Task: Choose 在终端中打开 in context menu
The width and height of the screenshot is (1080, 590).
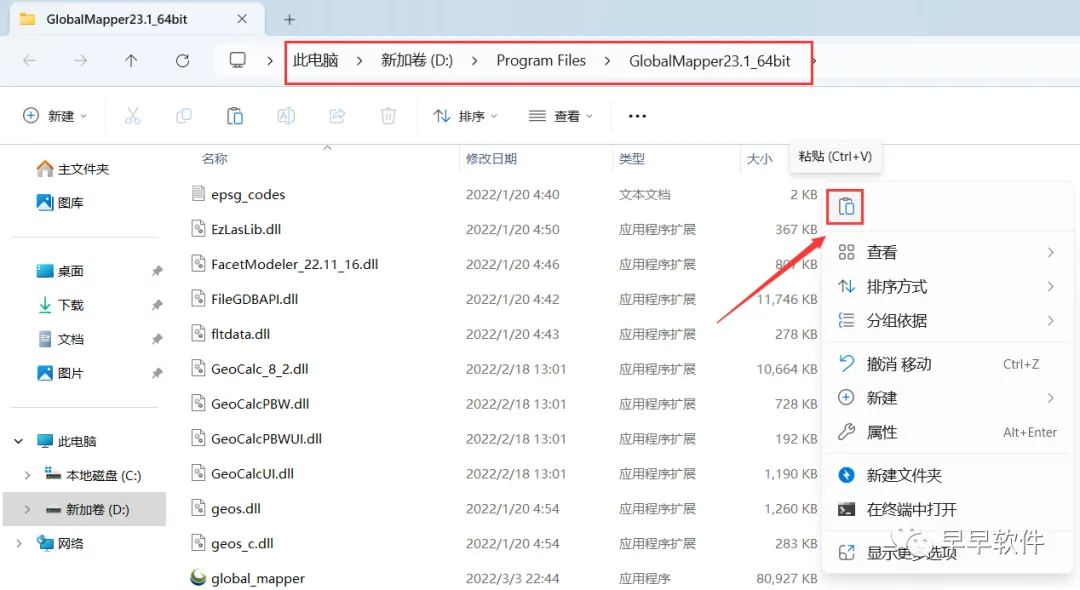Action: click(947, 509)
